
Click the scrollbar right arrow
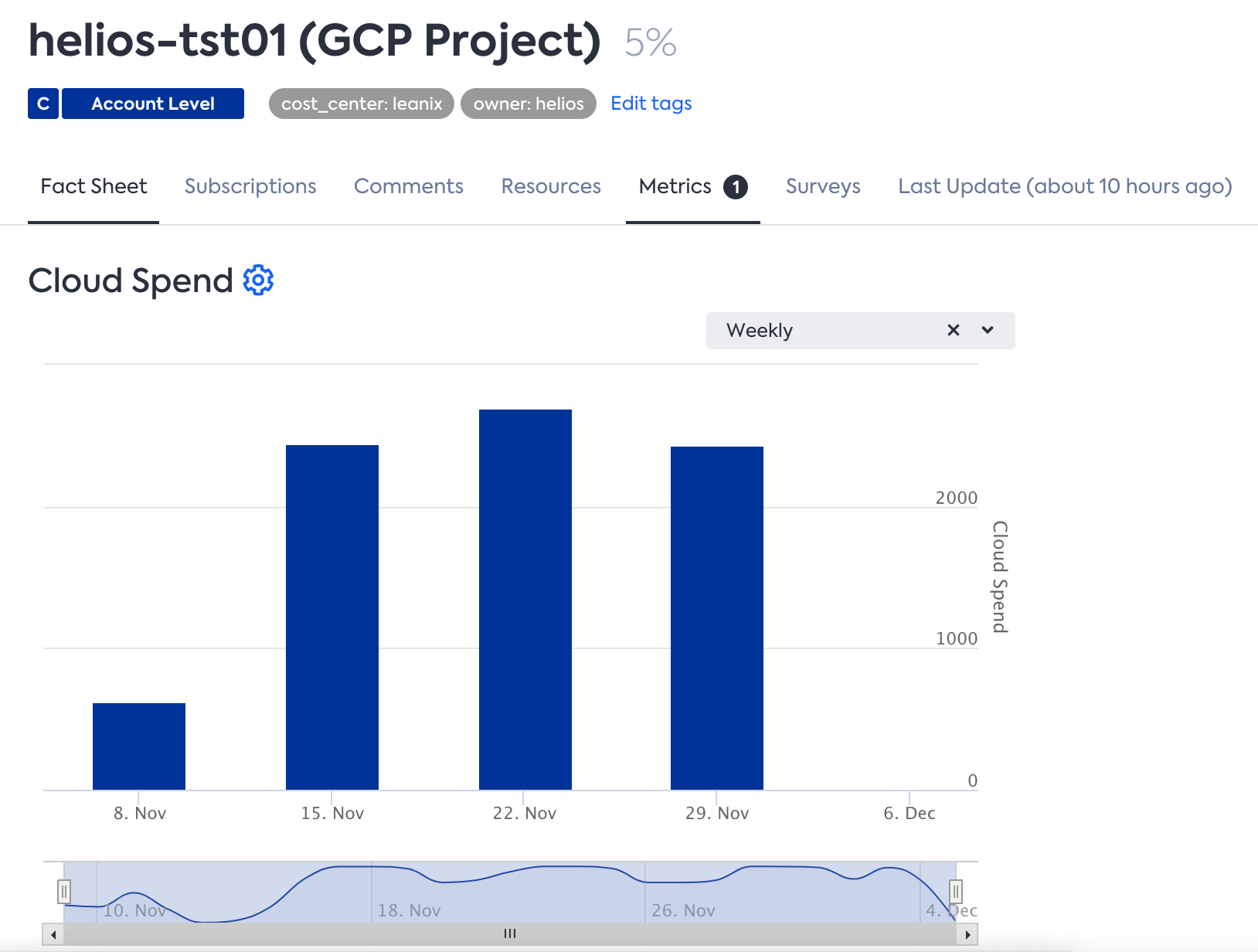[967, 934]
